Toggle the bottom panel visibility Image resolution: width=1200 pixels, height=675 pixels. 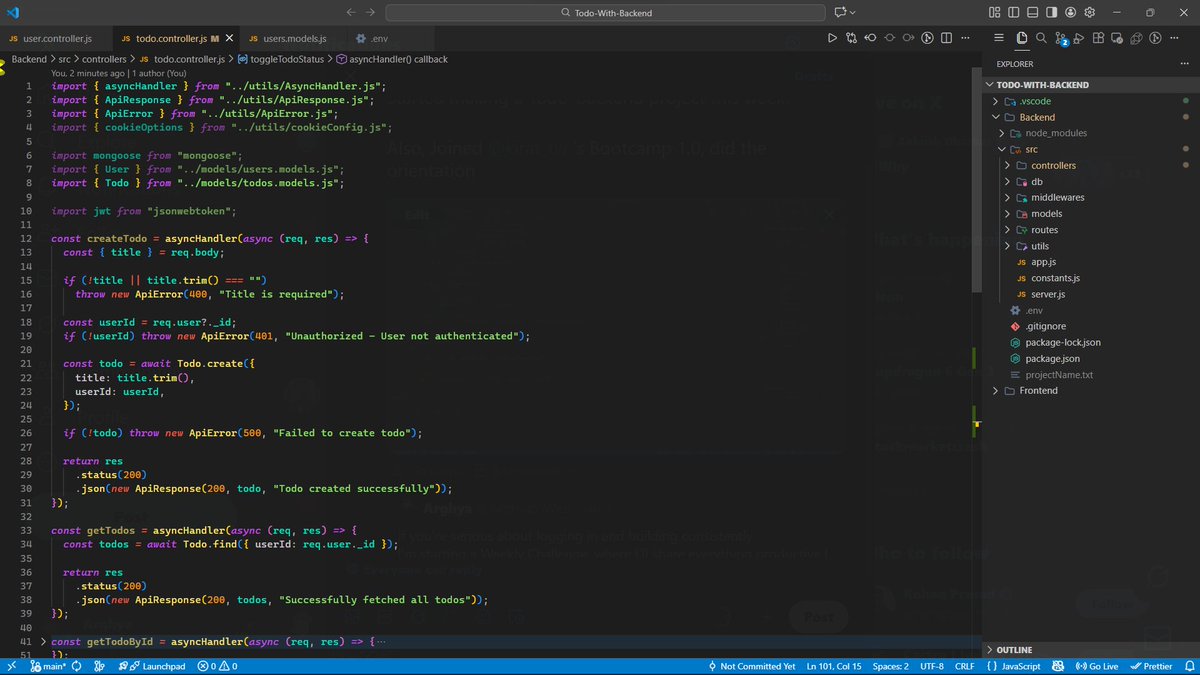point(1031,12)
